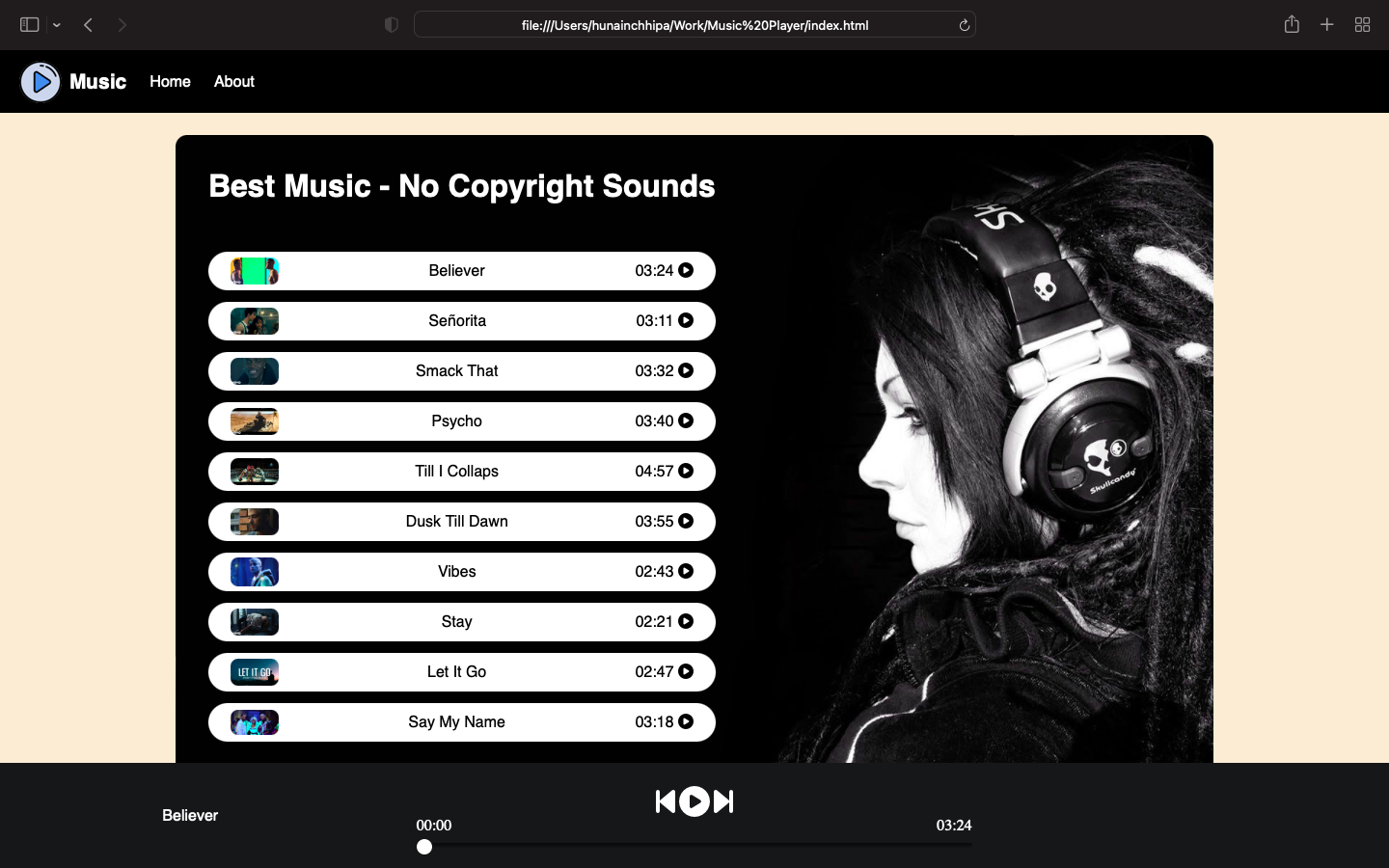The image size is (1389, 868).
Task: Click the Let It Go album thumbnail
Action: point(255,672)
